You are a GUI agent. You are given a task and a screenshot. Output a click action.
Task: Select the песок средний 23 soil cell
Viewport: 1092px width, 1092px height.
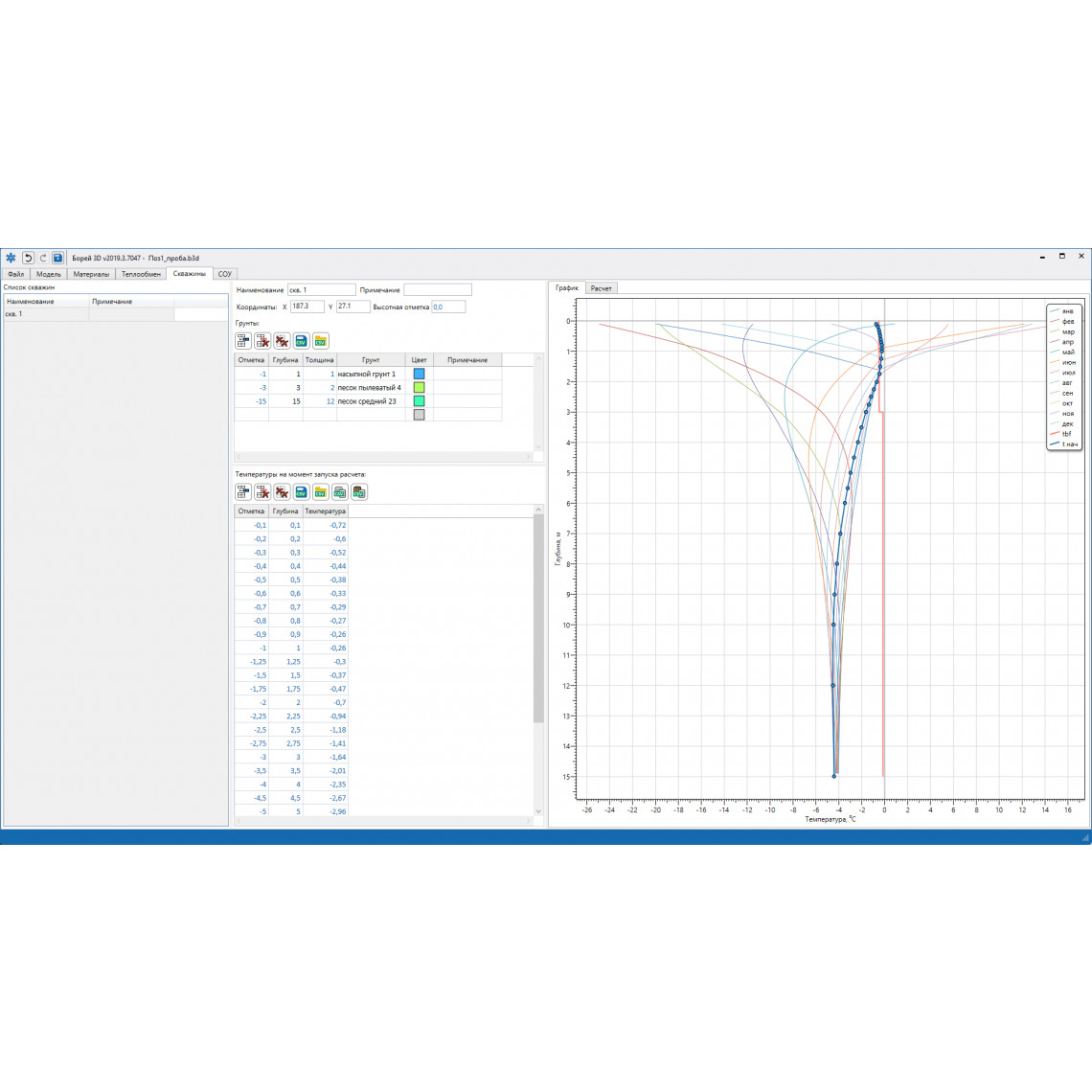pyautogui.click(x=371, y=401)
